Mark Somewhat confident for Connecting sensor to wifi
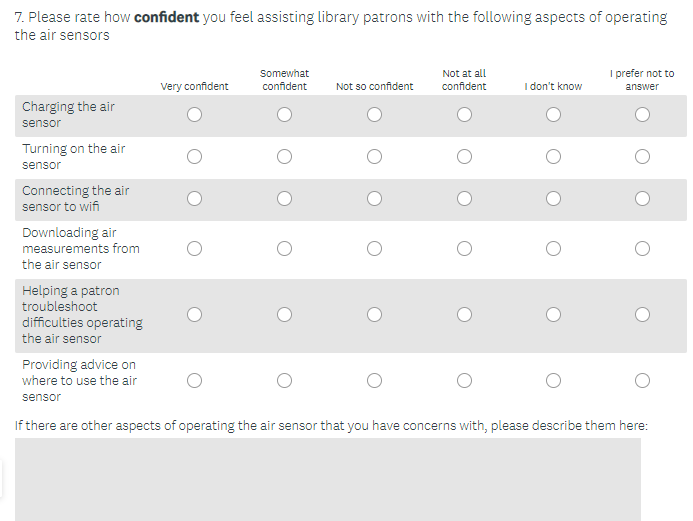 pyautogui.click(x=285, y=198)
